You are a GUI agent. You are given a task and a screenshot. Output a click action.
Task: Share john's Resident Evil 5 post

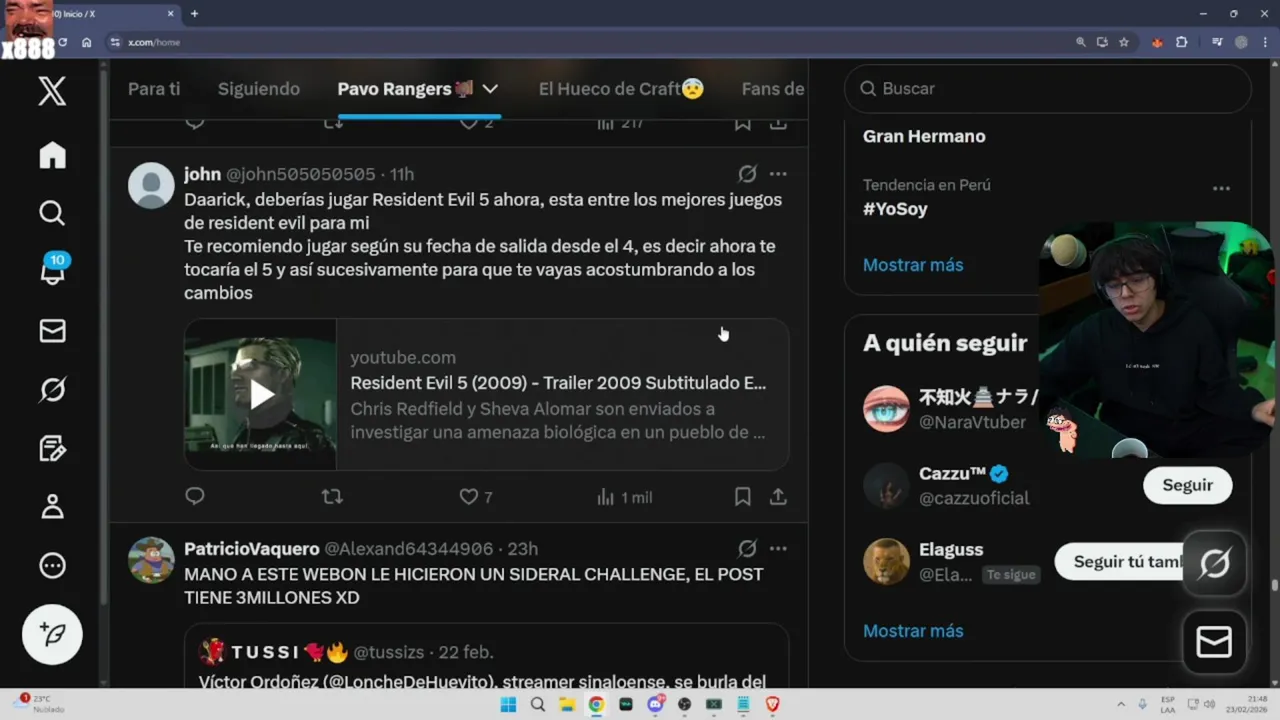tap(778, 496)
